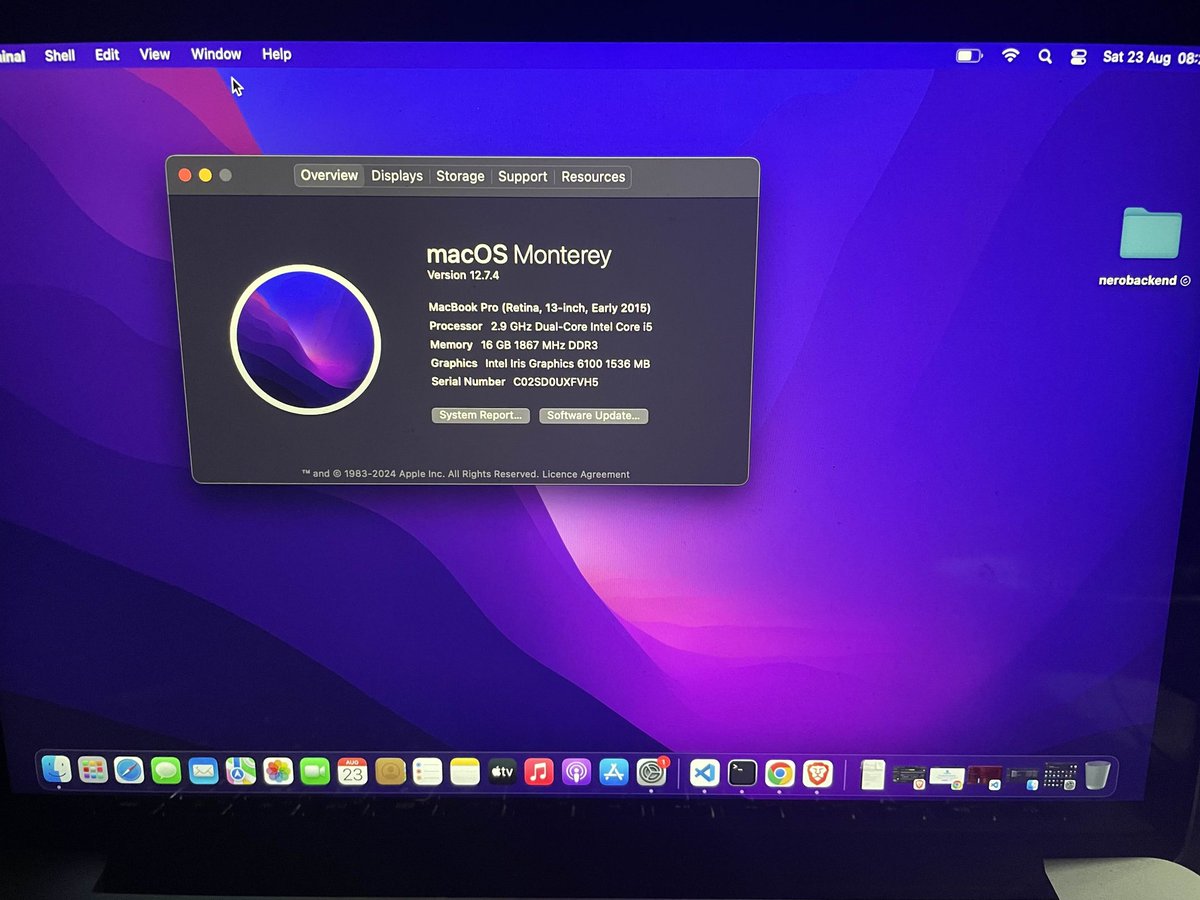Open the App Store from Dock
The width and height of the screenshot is (1200, 900).
point(613,771)
